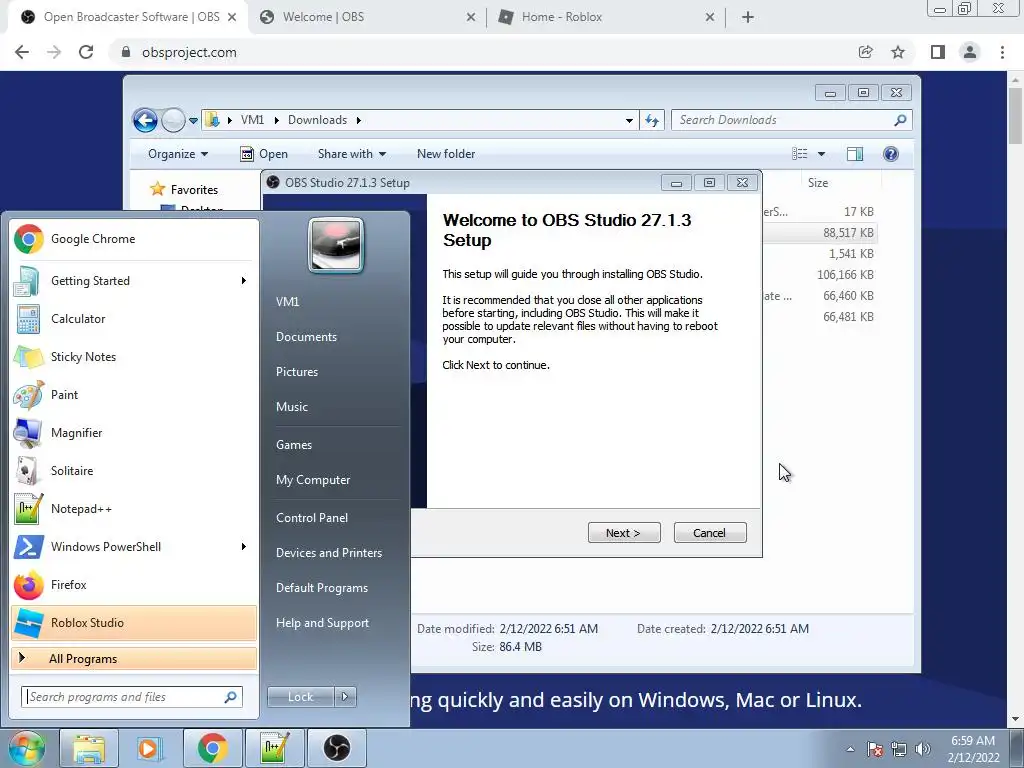This screenshot has height=768, width=1024.
Task: Open a new Chrome tab
Action: click(748, 17)
